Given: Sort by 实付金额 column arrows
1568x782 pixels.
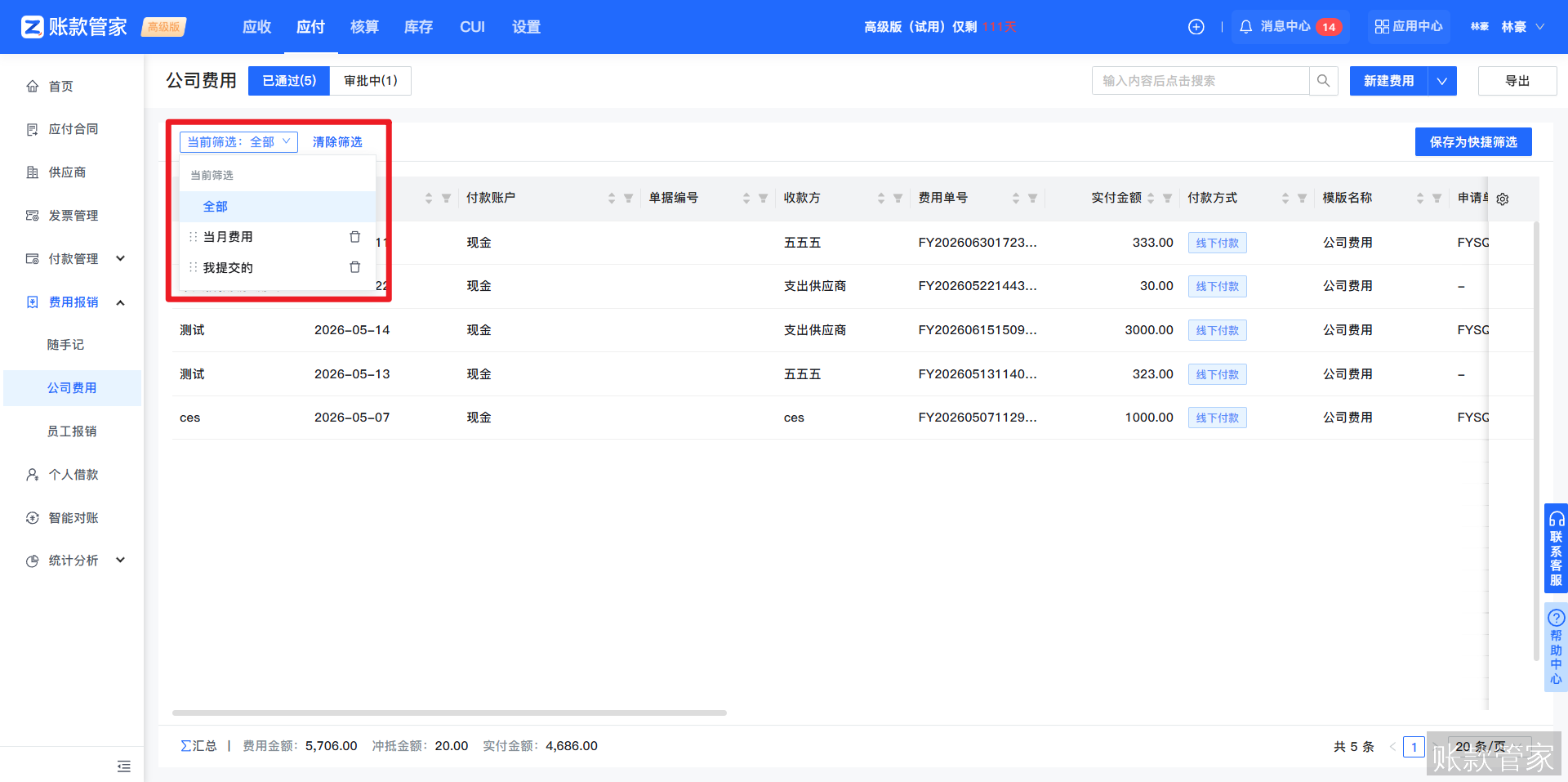Looking at the screenshot, I should tap(1151, 199).
